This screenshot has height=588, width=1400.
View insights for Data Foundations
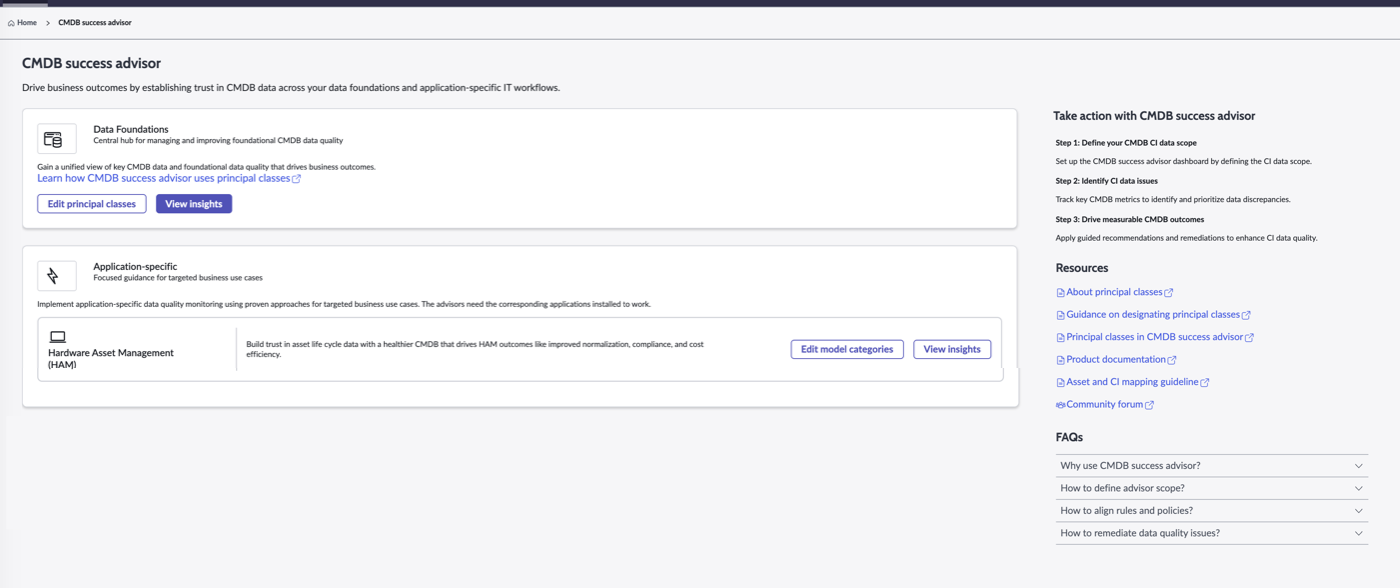tap(194, 204)
